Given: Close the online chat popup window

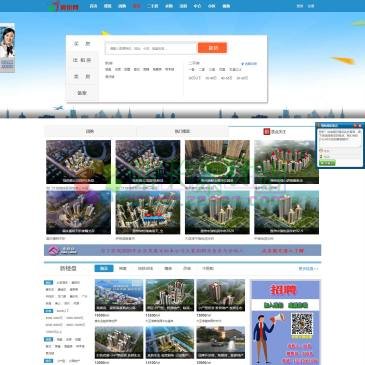Looking at the screenshot, I should tap(360, 125).
